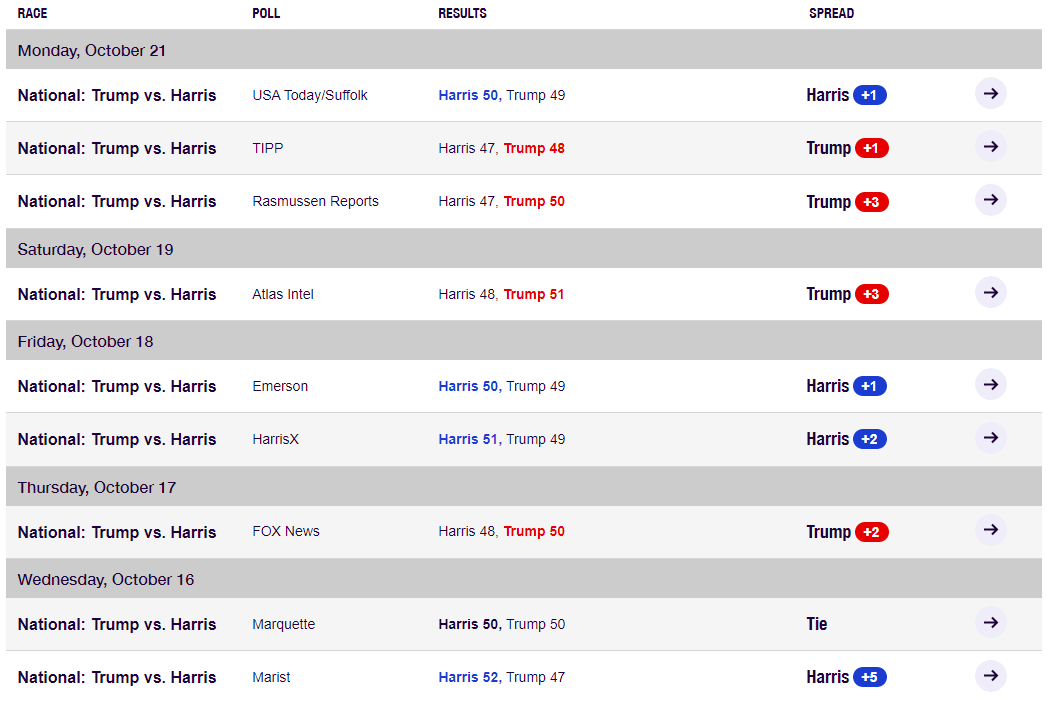
Task: Click the POLL column header
Action: [x=266, y=14]
